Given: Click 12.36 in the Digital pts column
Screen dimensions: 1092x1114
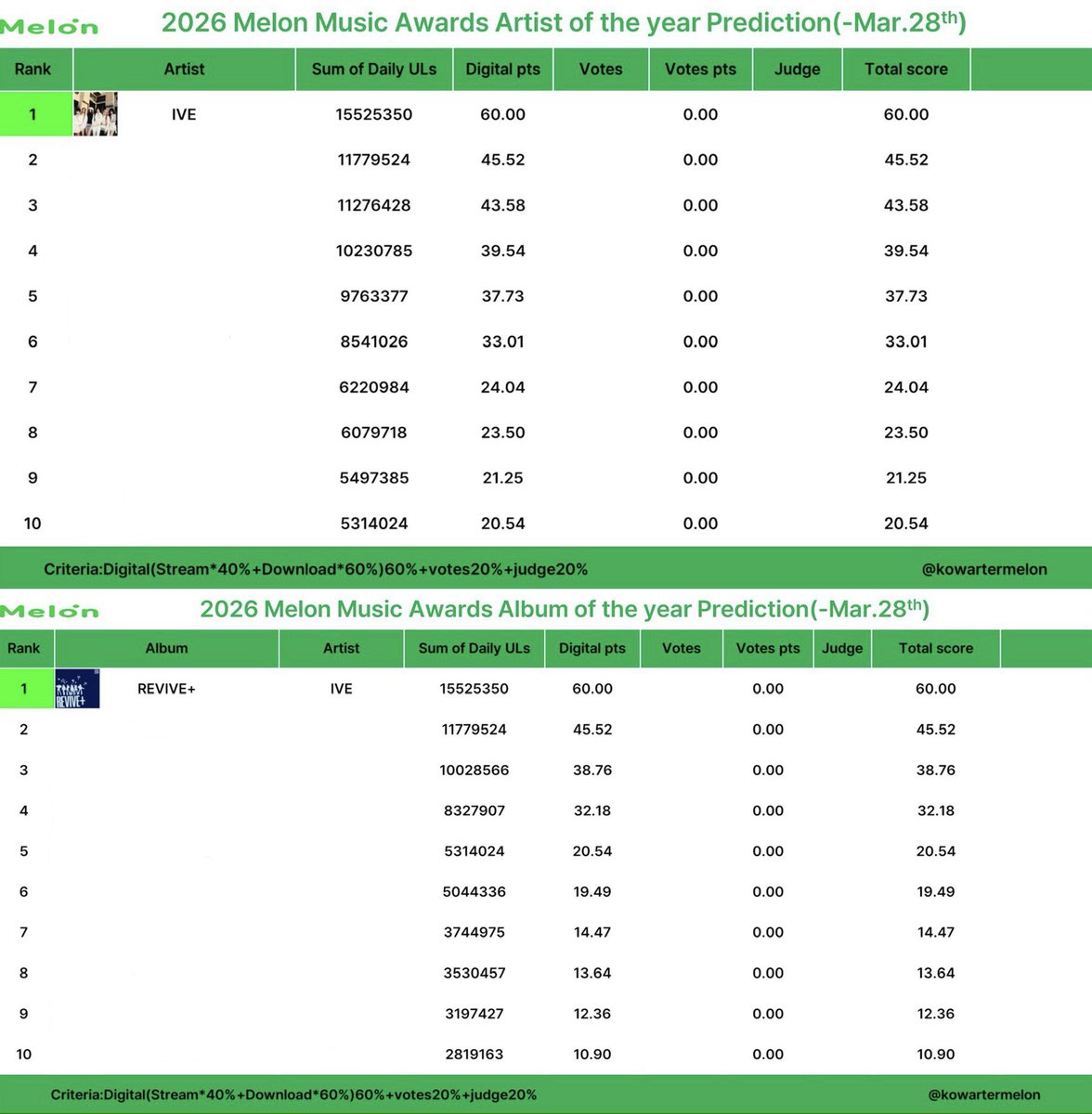Looking at the screenshot, I should (592, 1014).
